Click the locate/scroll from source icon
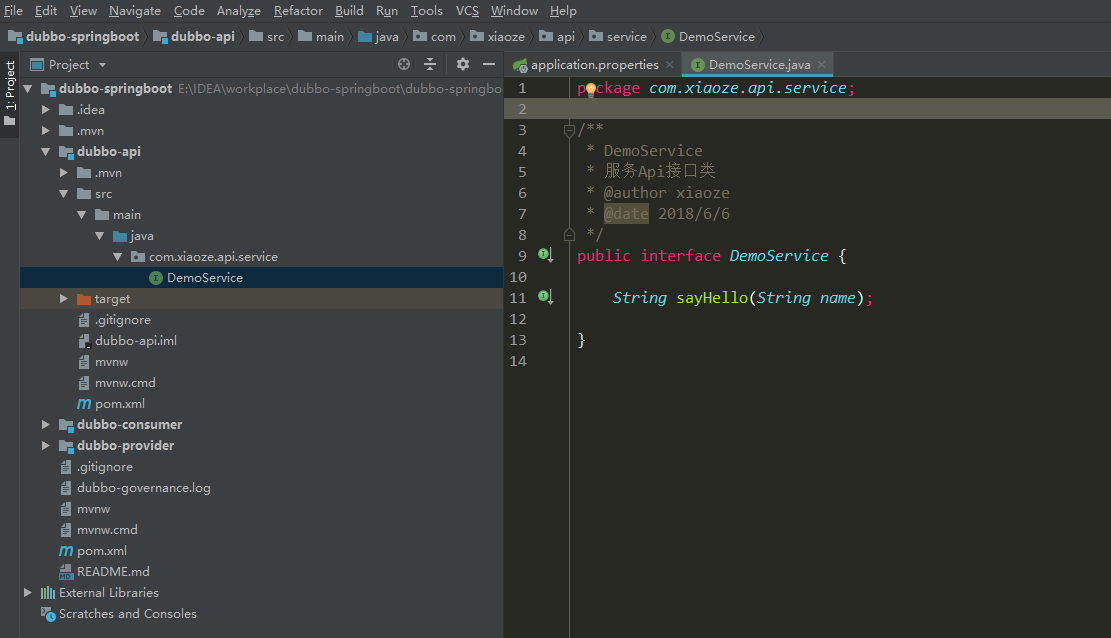Viewport: 1111px width, 638px height. 404,64
